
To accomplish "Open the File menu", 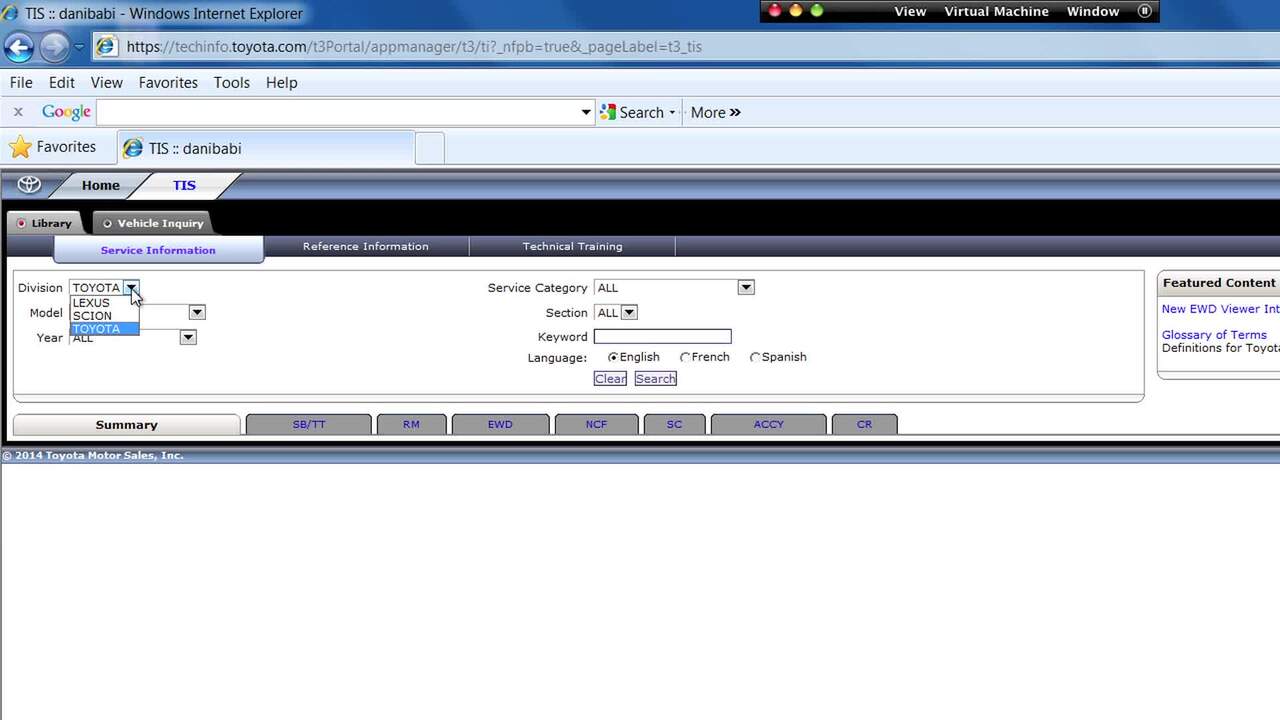I will pos(21,83).
